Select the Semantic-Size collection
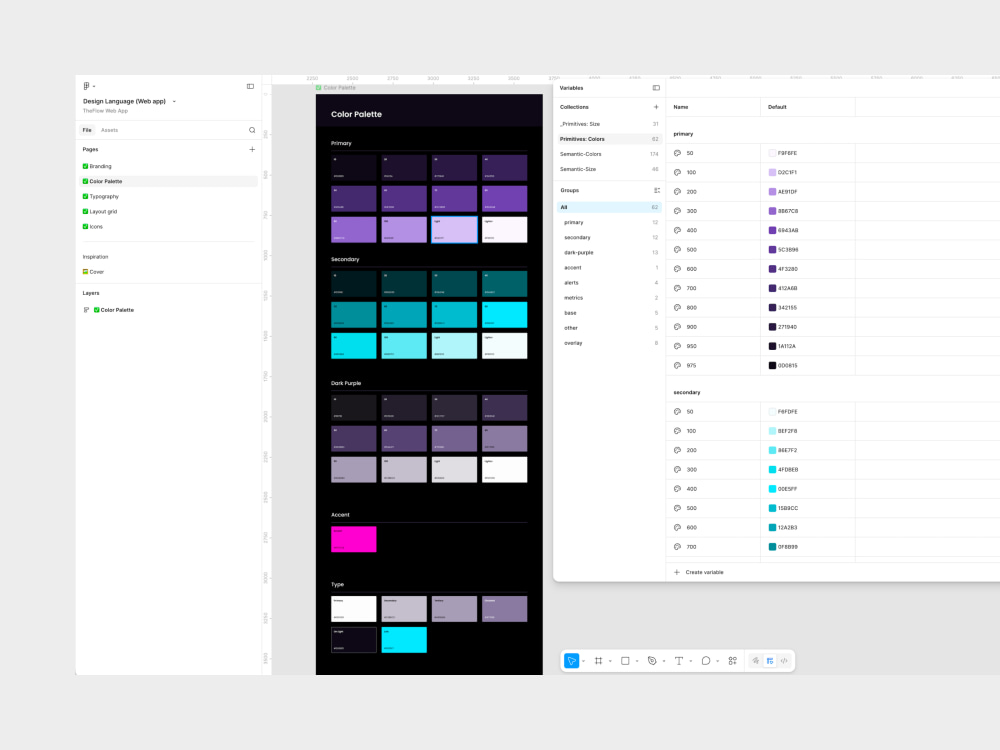This screenshot has height=750, width=1000. pos(609,169)
